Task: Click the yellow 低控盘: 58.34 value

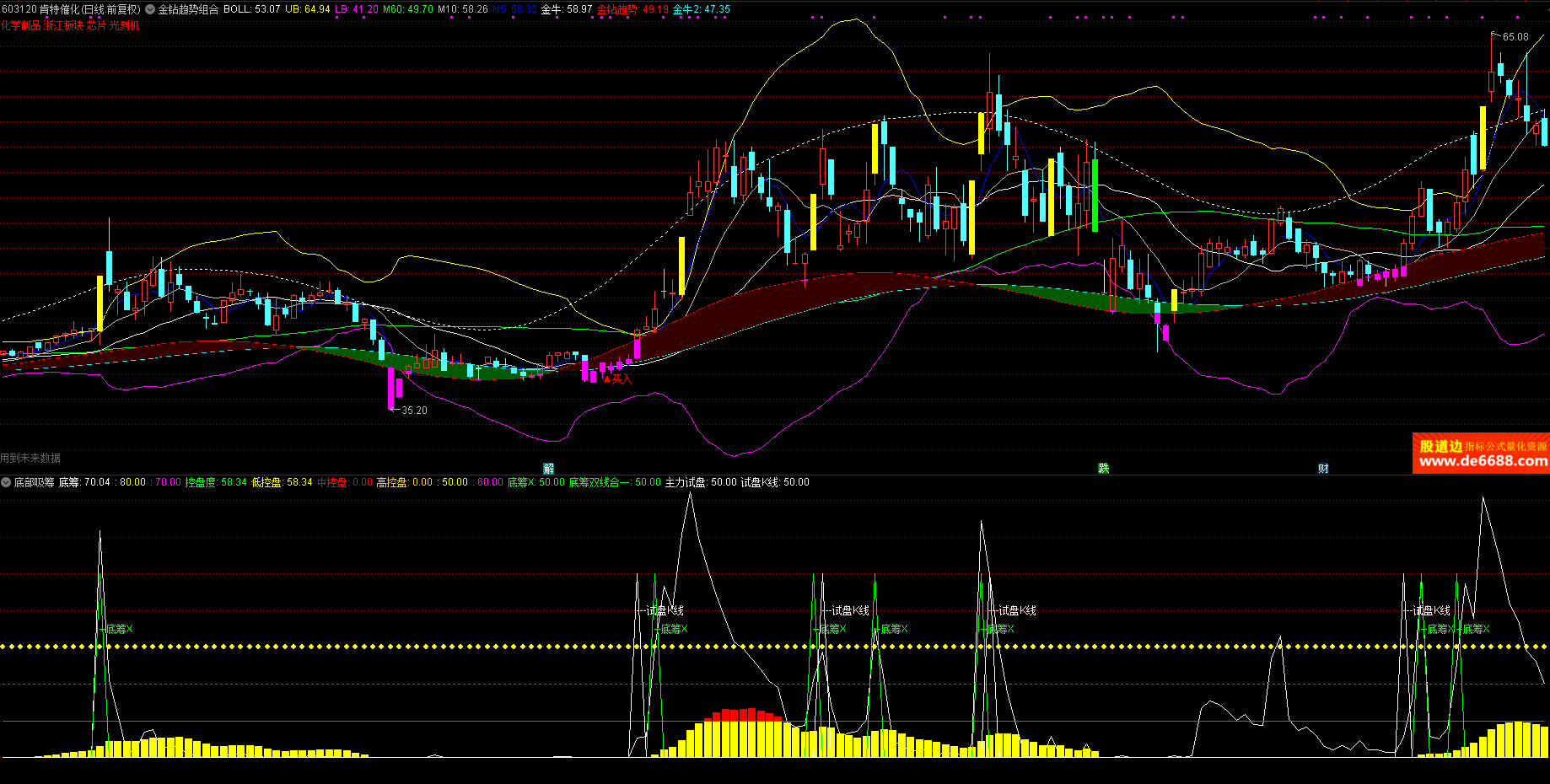Action: (282, 482)
